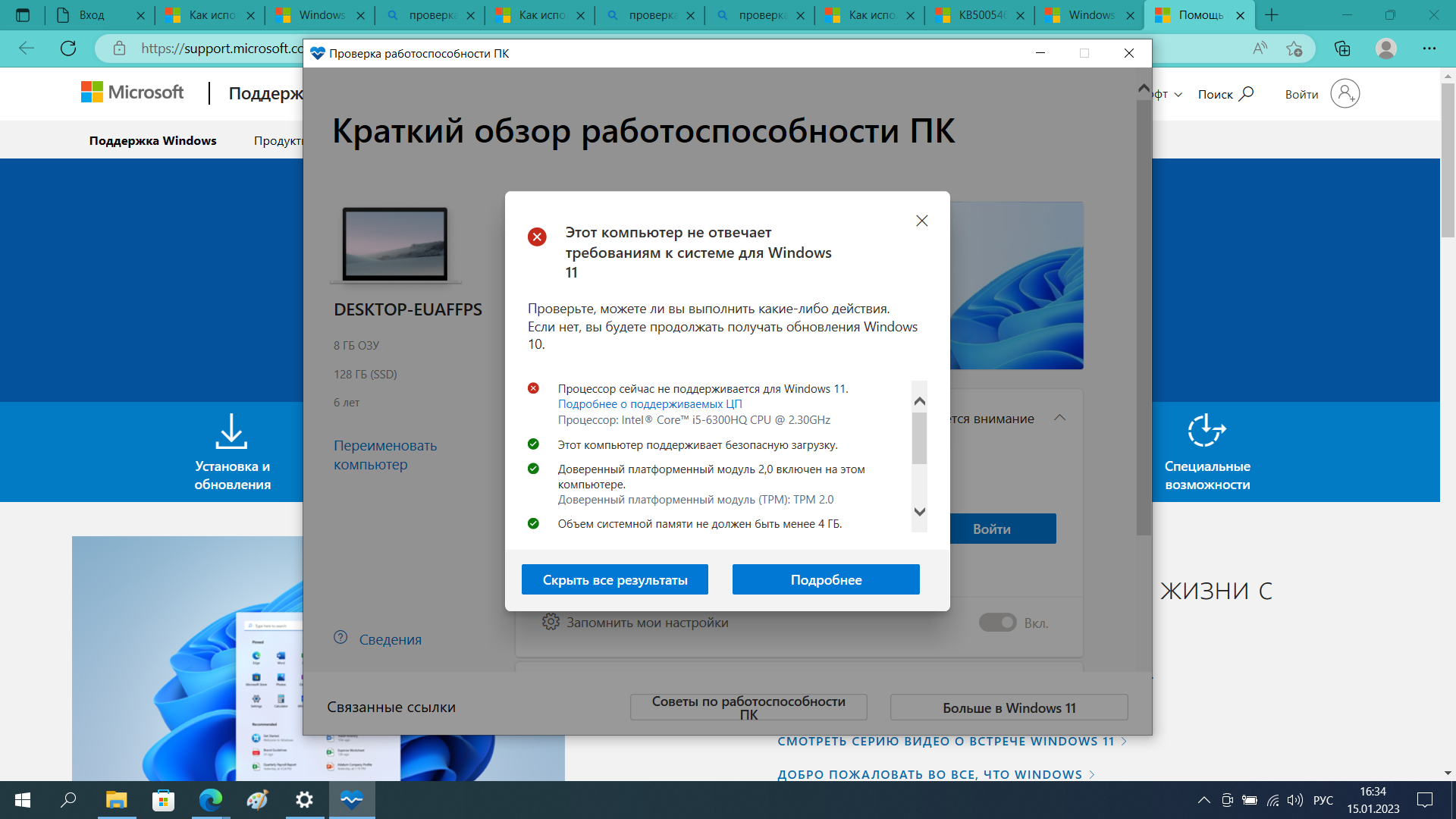Image resolution: width=1456 pixels, height=819 pixels.
Task: Open PC Health Check taskbar icon
Action: click(x=351, y=800)
